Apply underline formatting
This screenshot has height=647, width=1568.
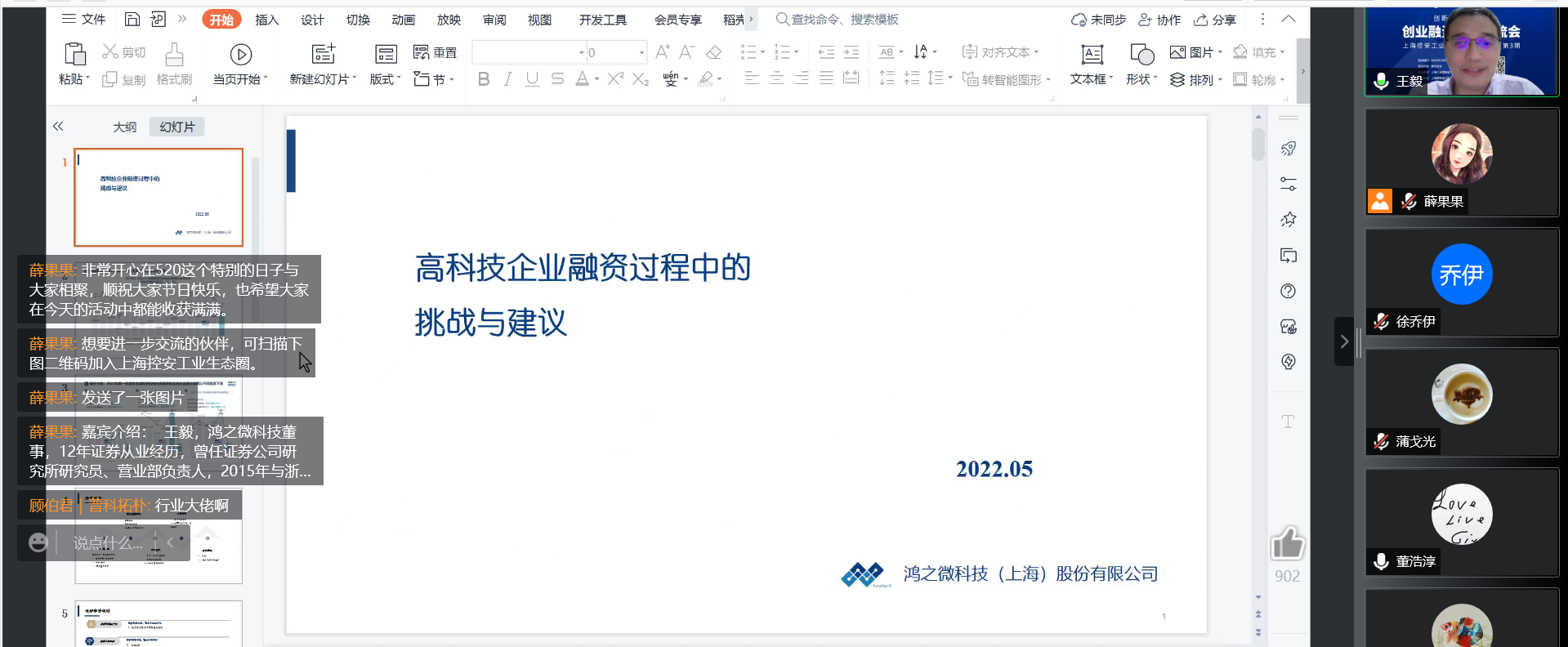click(x=533, y=79)
